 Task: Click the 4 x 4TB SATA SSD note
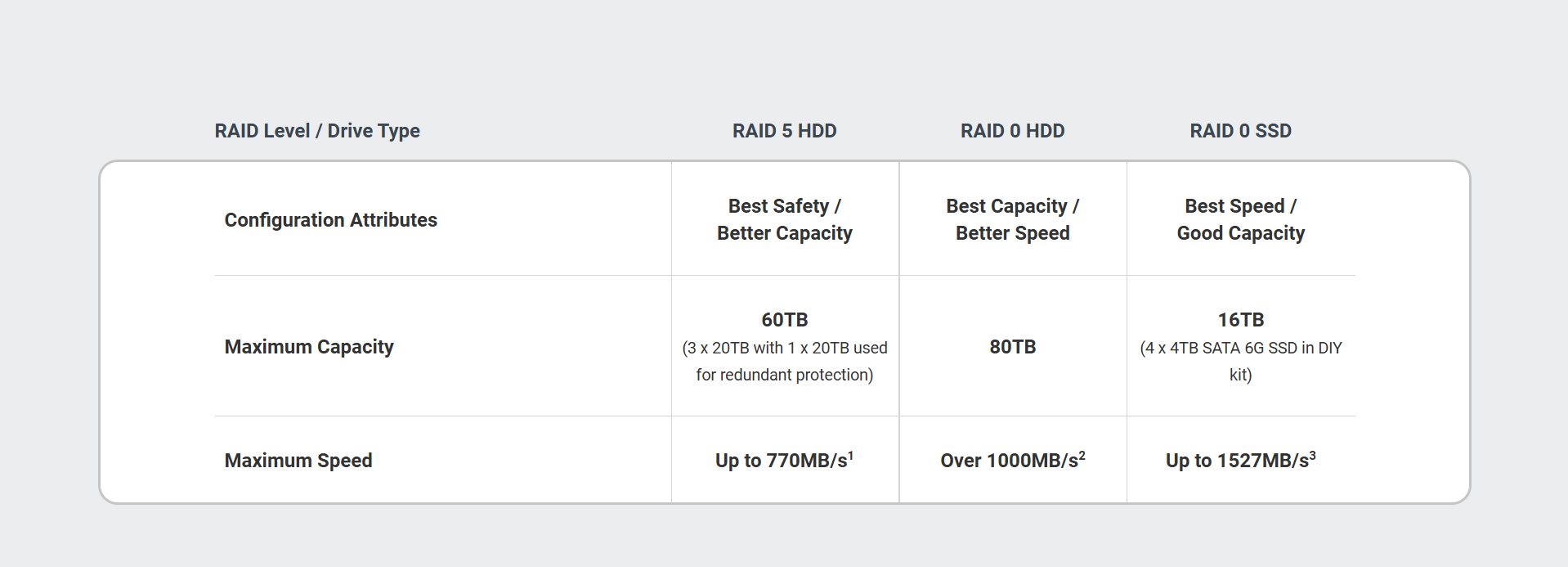(x=1240, y=362)
